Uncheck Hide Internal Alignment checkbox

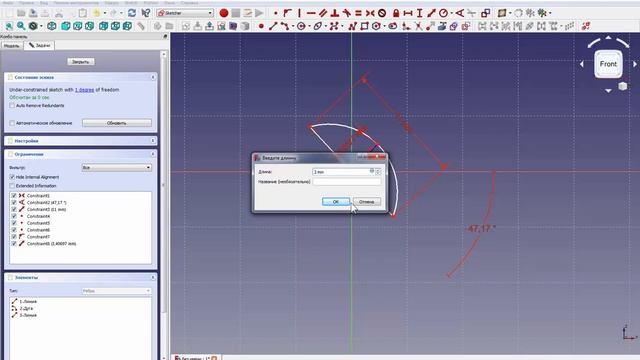click(x=12, y=177)
